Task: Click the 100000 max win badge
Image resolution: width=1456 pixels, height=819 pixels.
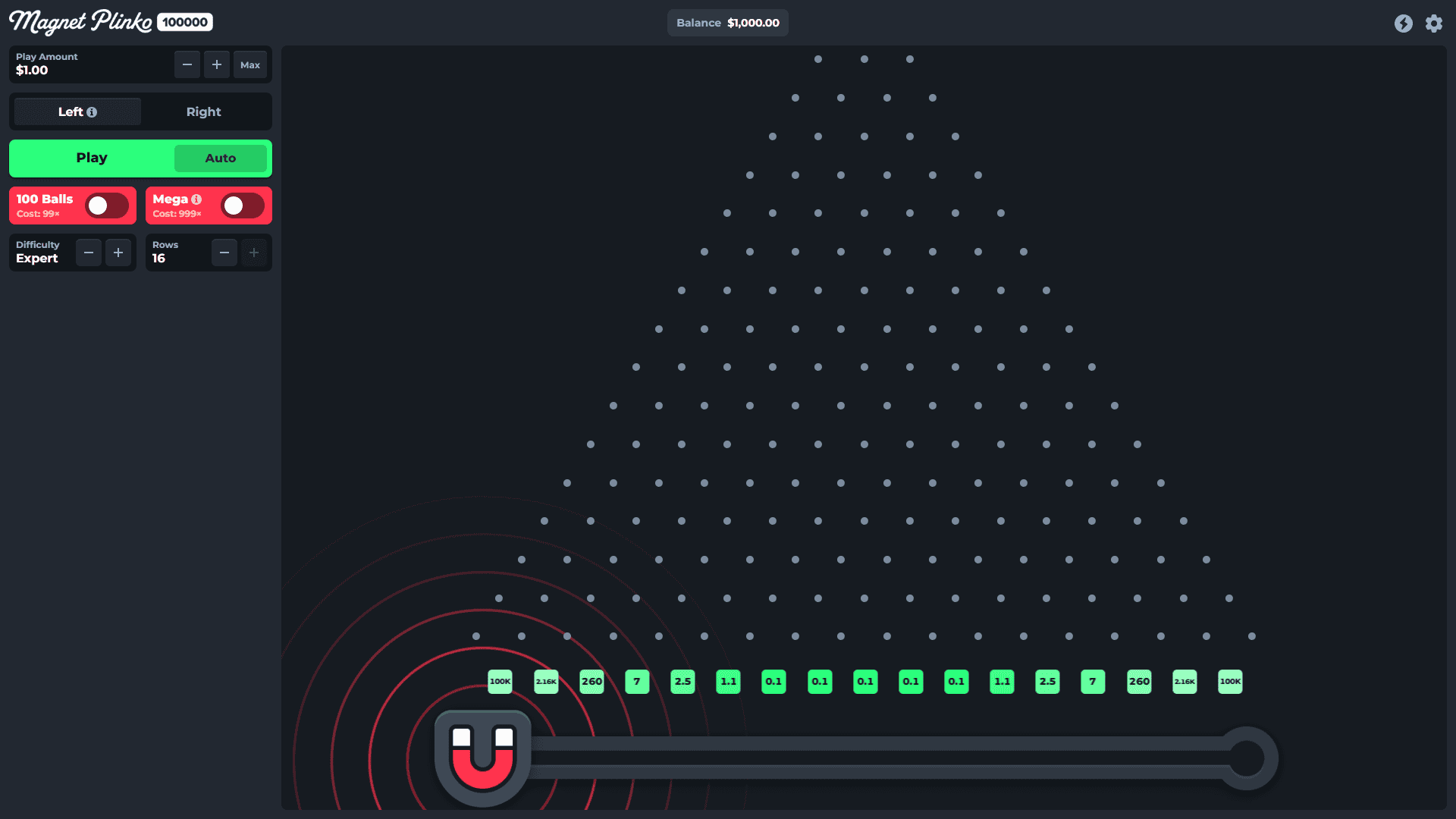Action: pos(185,22)
